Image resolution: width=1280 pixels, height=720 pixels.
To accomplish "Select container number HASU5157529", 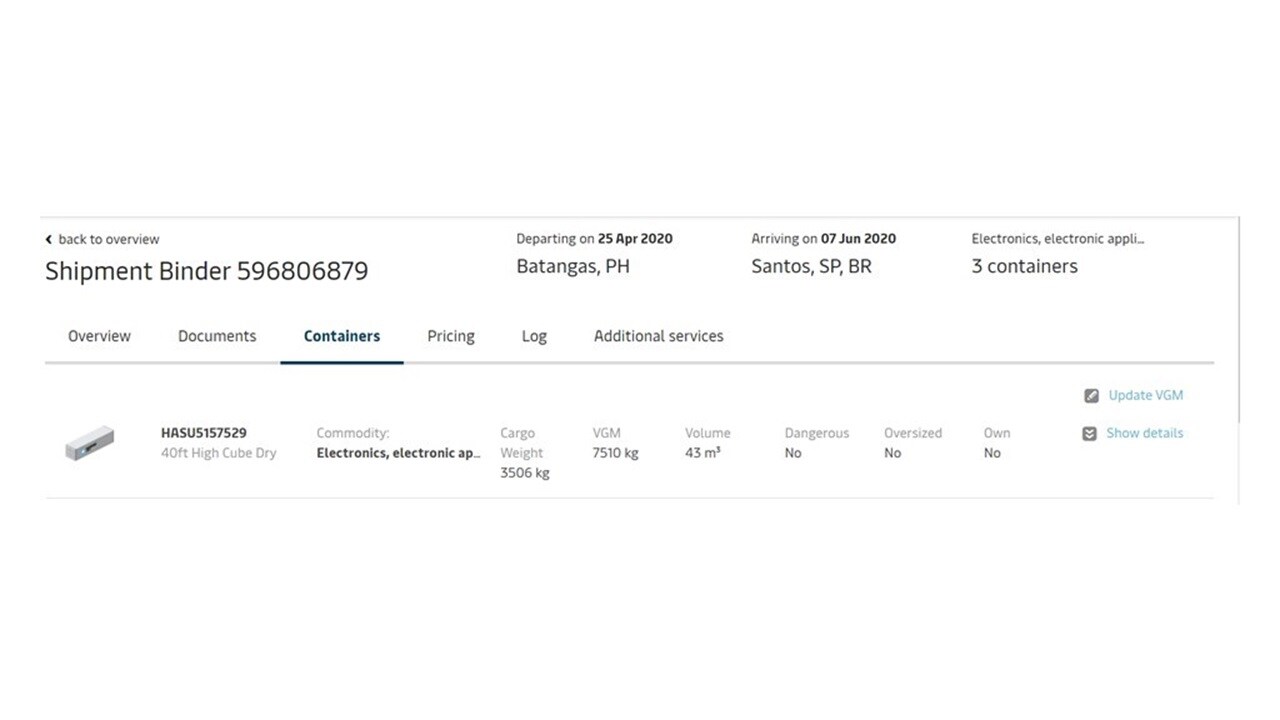I will [205, 432].
